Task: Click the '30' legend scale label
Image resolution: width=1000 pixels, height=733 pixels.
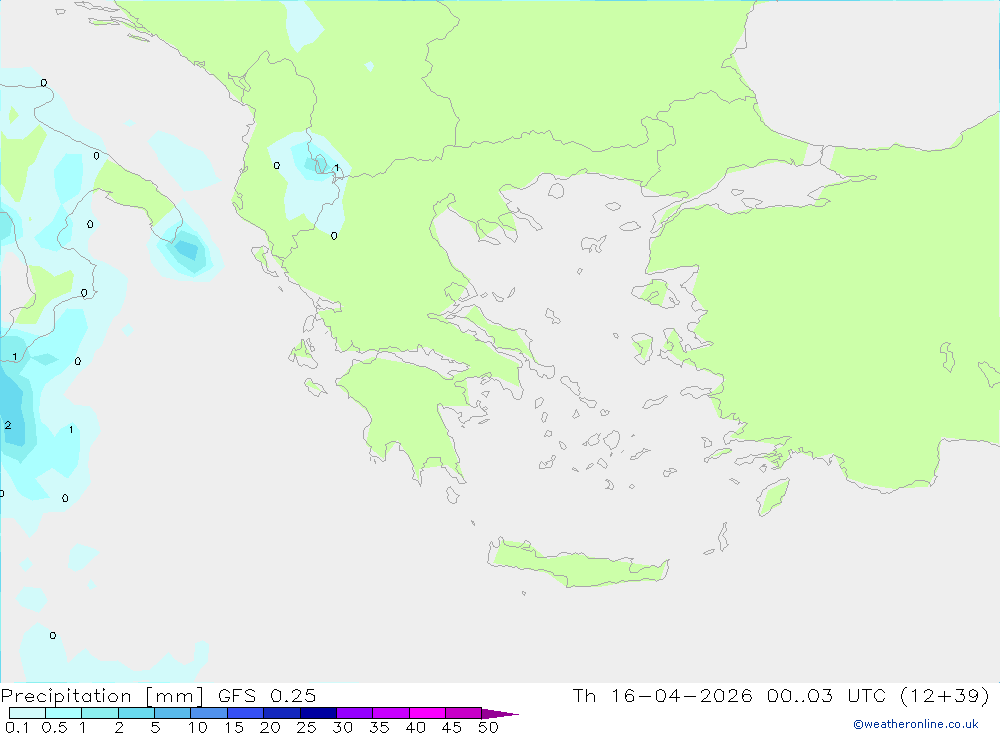Action: click(x=343, y=727)
